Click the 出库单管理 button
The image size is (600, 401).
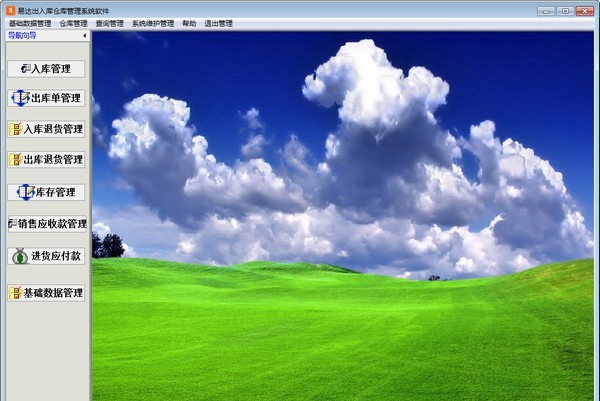(x=46, y=98)
